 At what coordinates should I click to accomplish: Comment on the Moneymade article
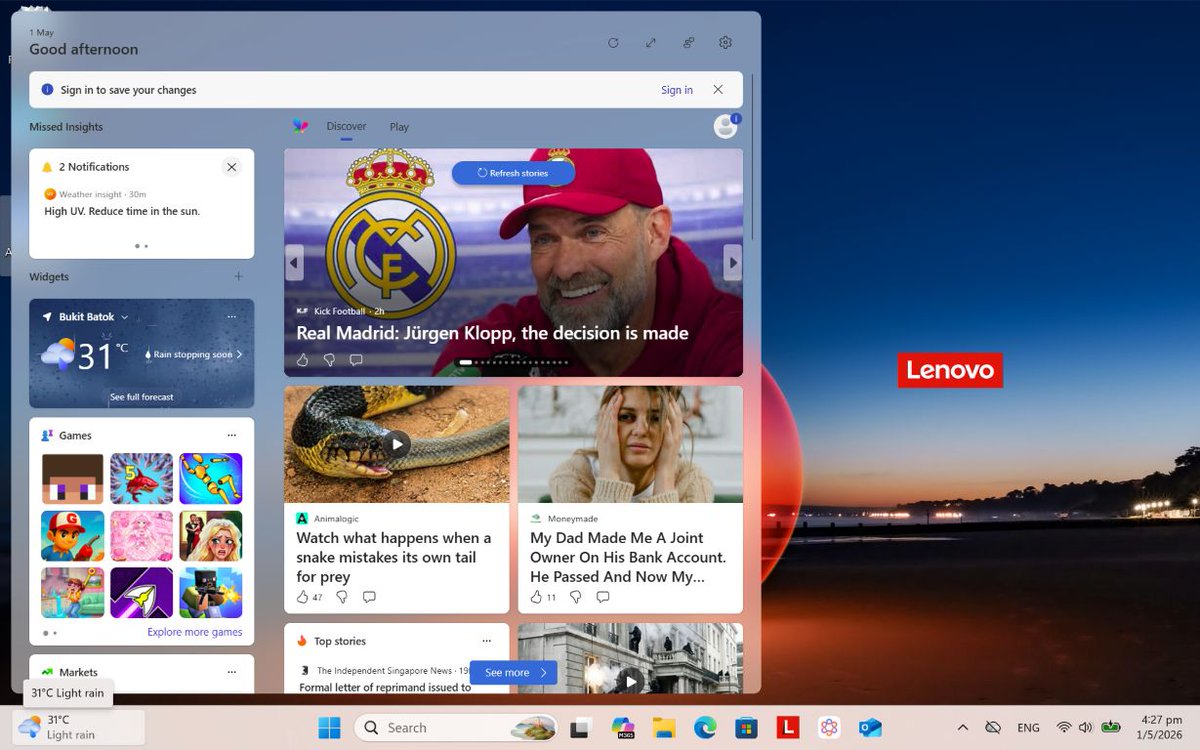click(603, 597)
